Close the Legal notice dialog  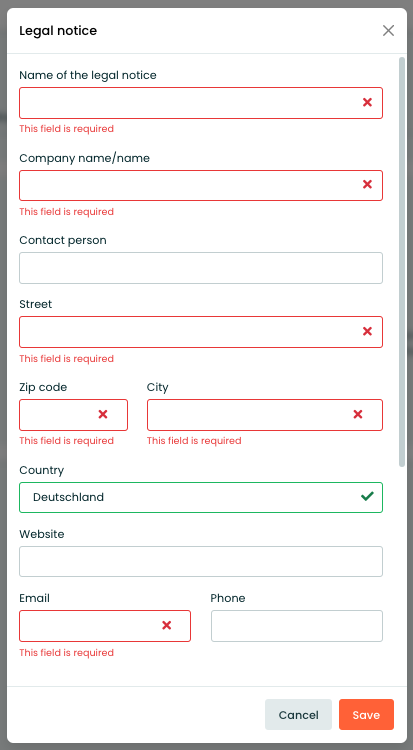point(388,31)
